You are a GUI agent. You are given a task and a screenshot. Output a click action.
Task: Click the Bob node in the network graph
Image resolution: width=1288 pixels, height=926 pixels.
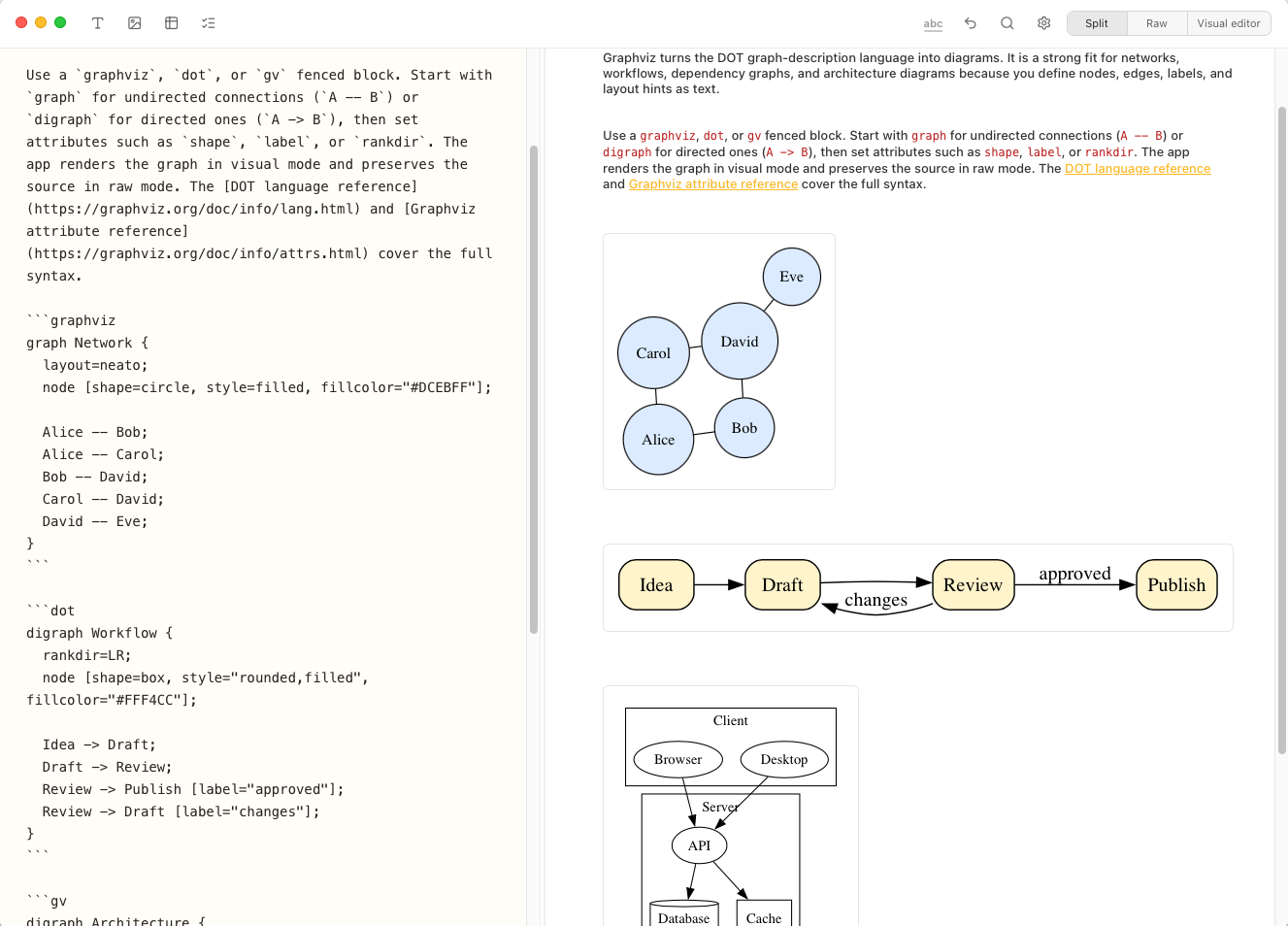[744, 428]
